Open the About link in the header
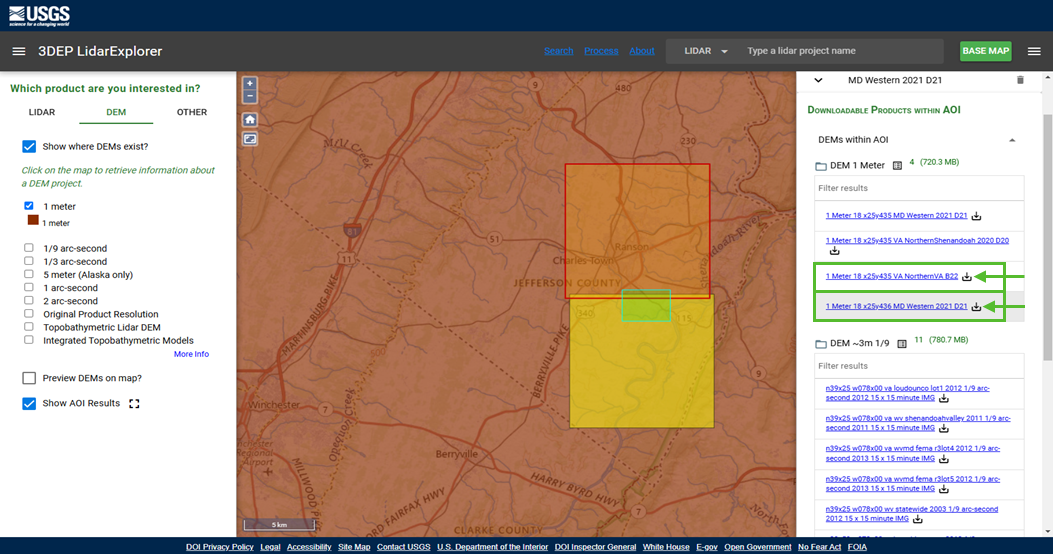Viewport: 1053px width, 554px height. coord(641,51)
